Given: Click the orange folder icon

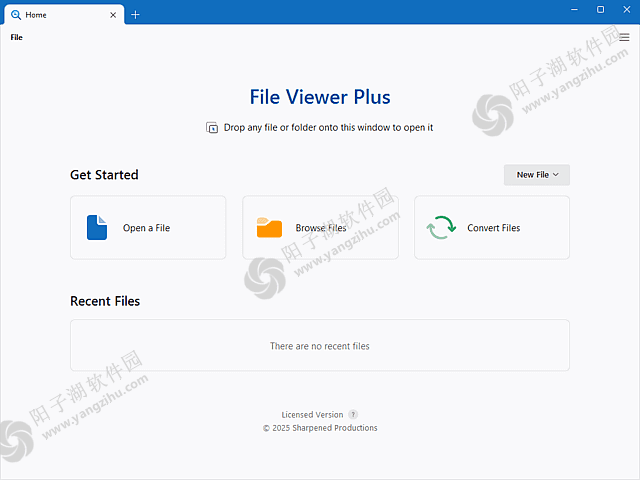Looking at the screenshot, I should click(x=269, y=227).
